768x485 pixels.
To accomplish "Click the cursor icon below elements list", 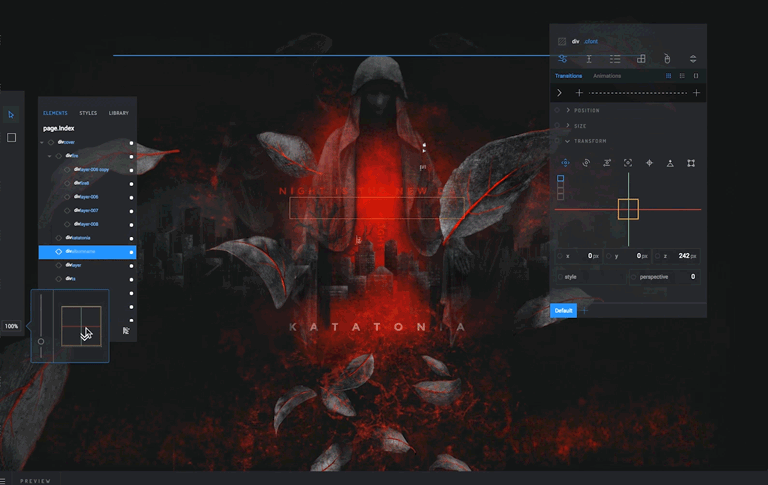I will [126, 331].
